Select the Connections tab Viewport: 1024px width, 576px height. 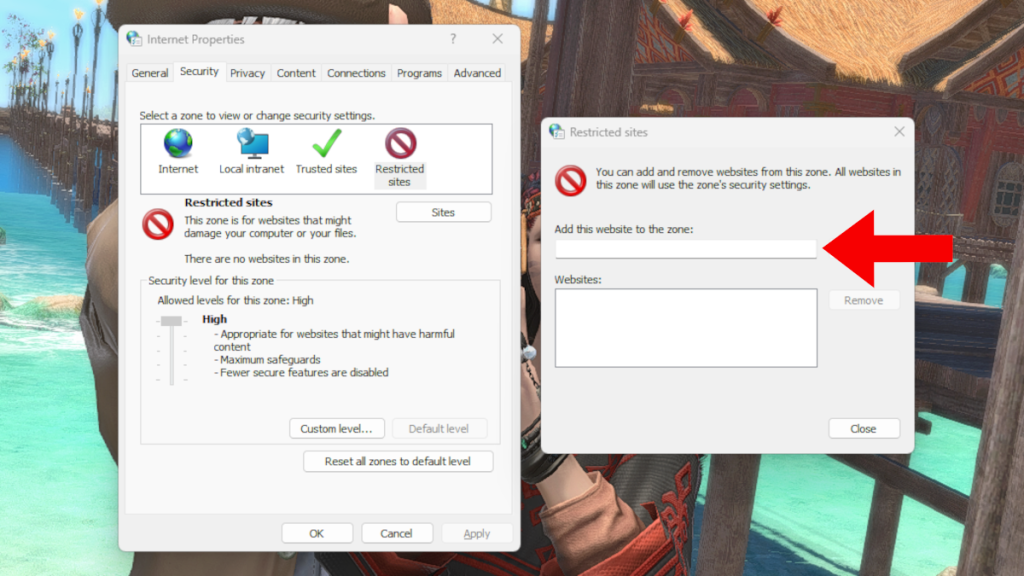[356, 72]
